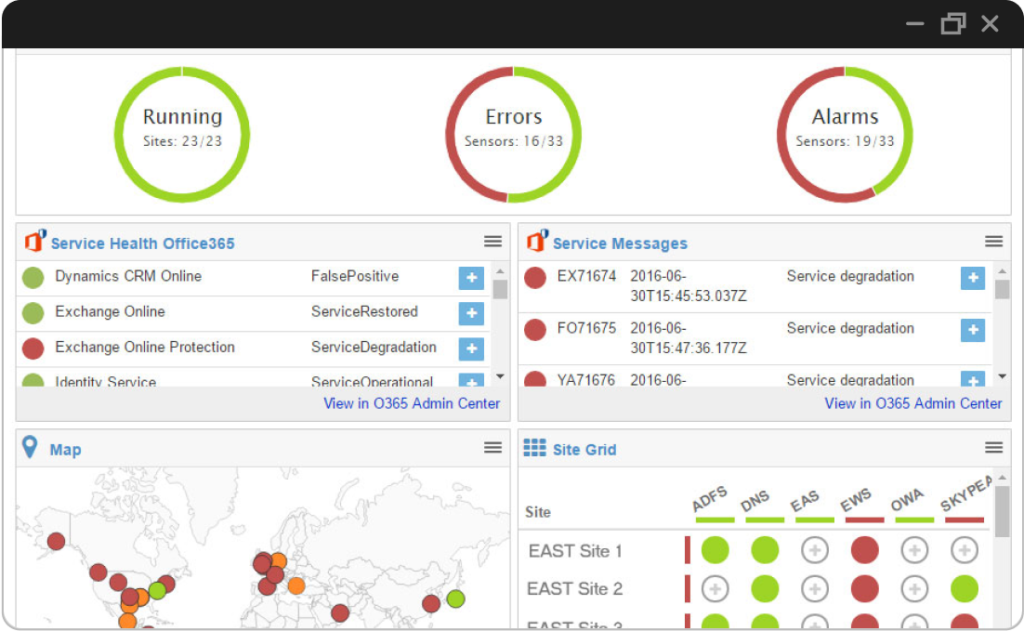Open Service Health's View in O365 Admin Center

[412, 404]
